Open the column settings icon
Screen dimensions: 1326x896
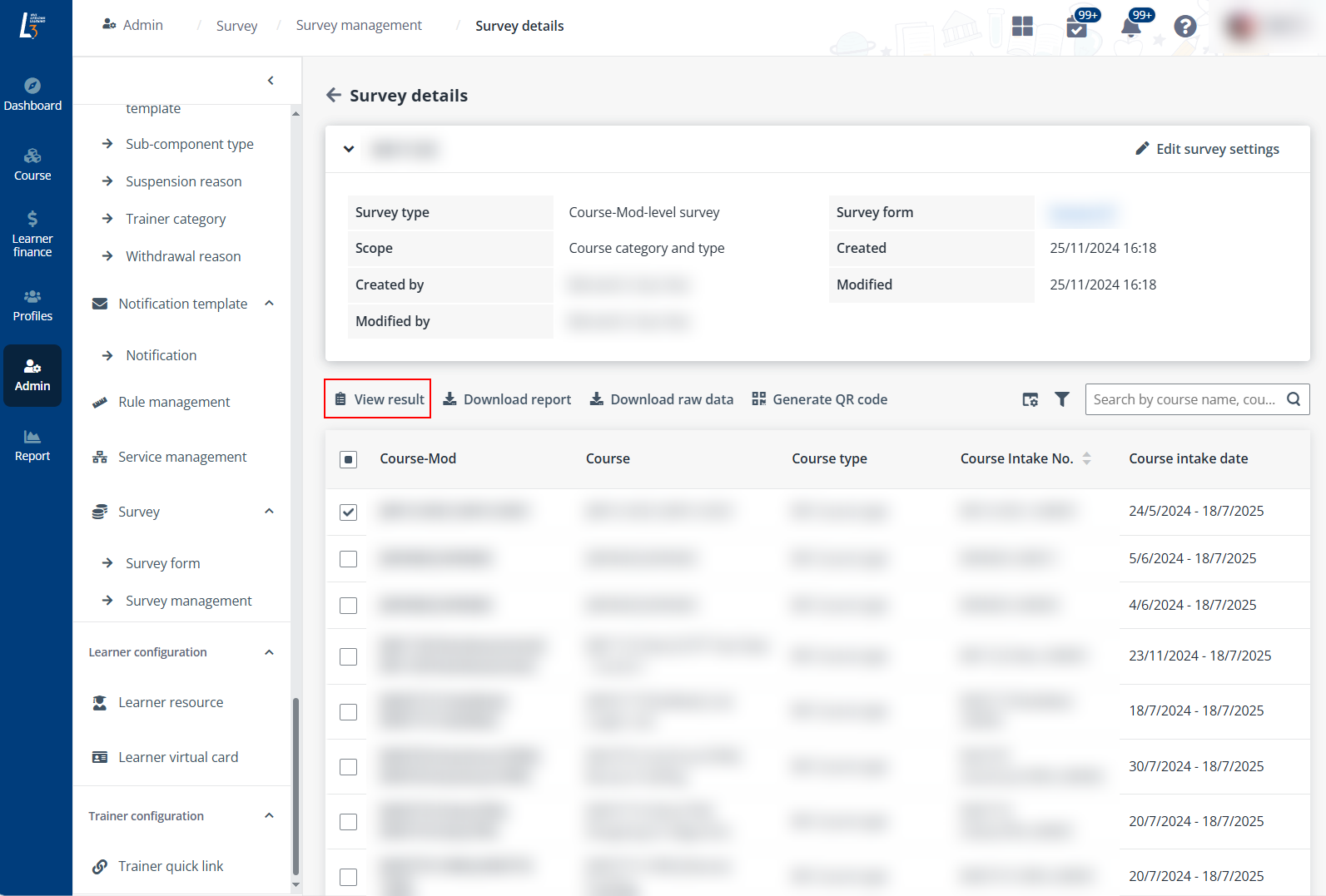click(x=1030, y=399)
